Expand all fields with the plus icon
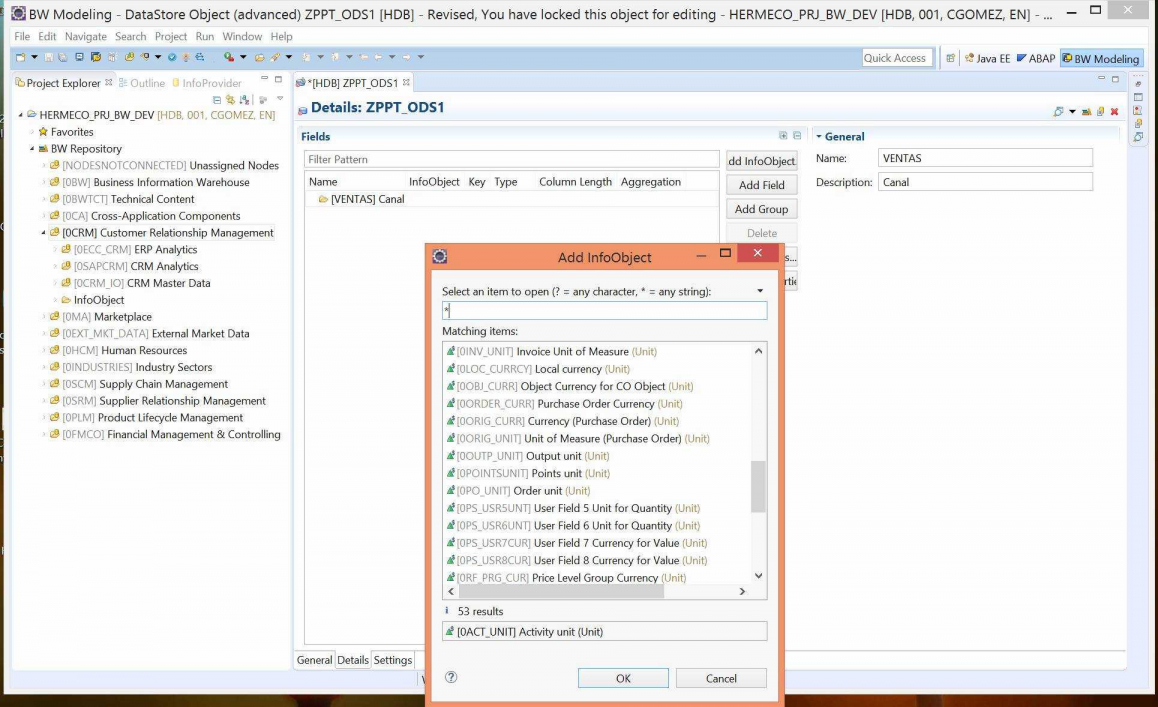This screenshot has width=1158, height=707. pyautogui.click(x=783, y=134)
